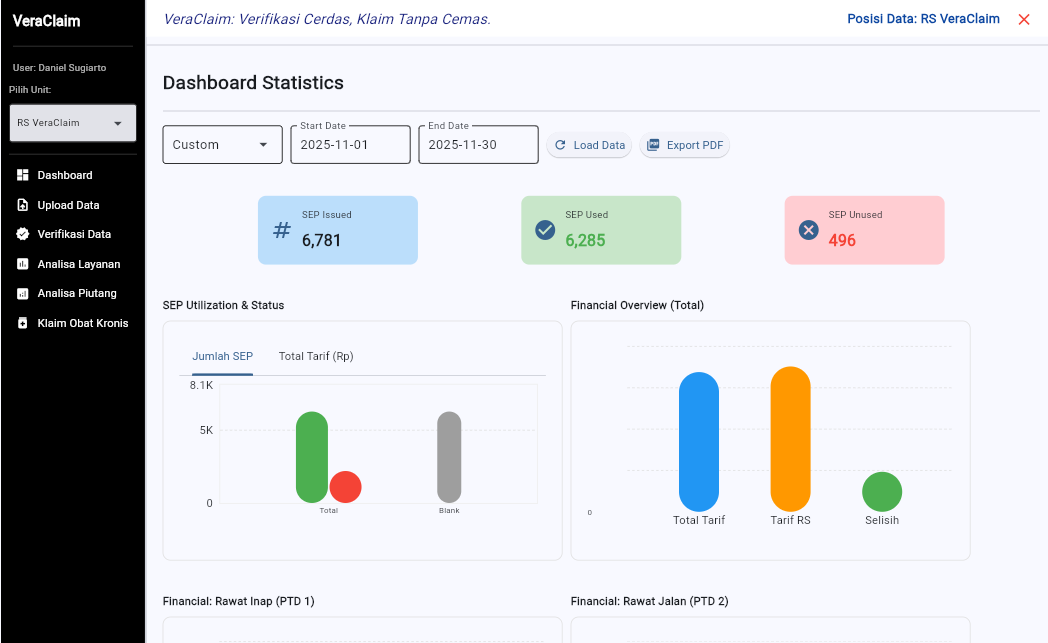This screenshot has width=1048, height=643.
Task: Select the Analisa Layanan chart icon
Action: click(x=22, y=263)
